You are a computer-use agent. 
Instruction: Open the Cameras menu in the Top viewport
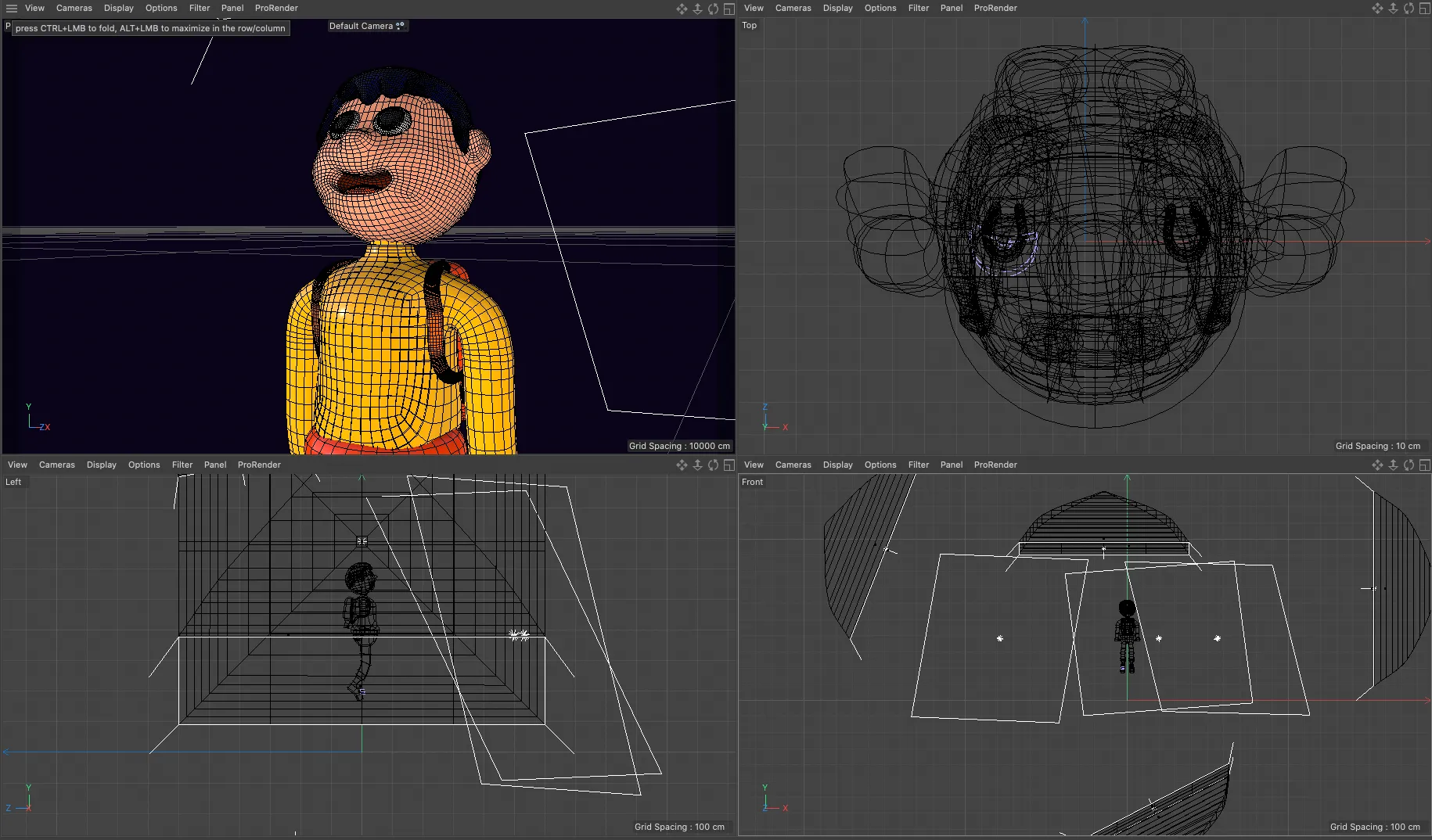793,8
